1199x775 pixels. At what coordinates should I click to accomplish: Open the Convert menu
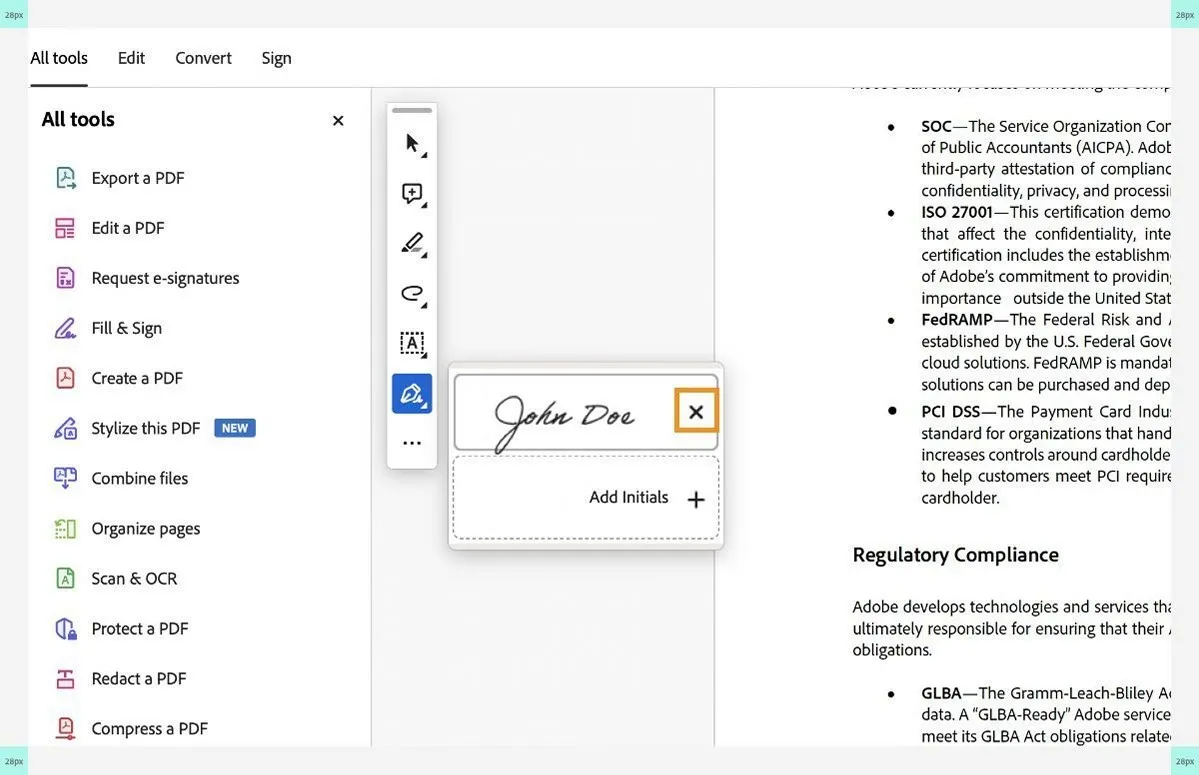203,57
